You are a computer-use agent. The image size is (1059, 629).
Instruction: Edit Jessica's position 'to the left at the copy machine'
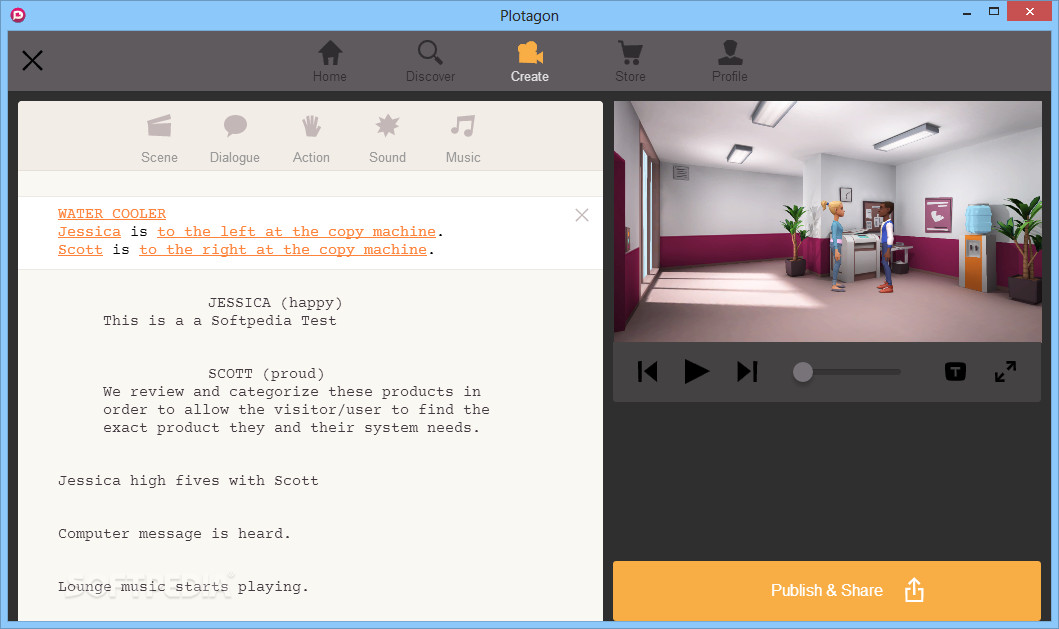296,232
